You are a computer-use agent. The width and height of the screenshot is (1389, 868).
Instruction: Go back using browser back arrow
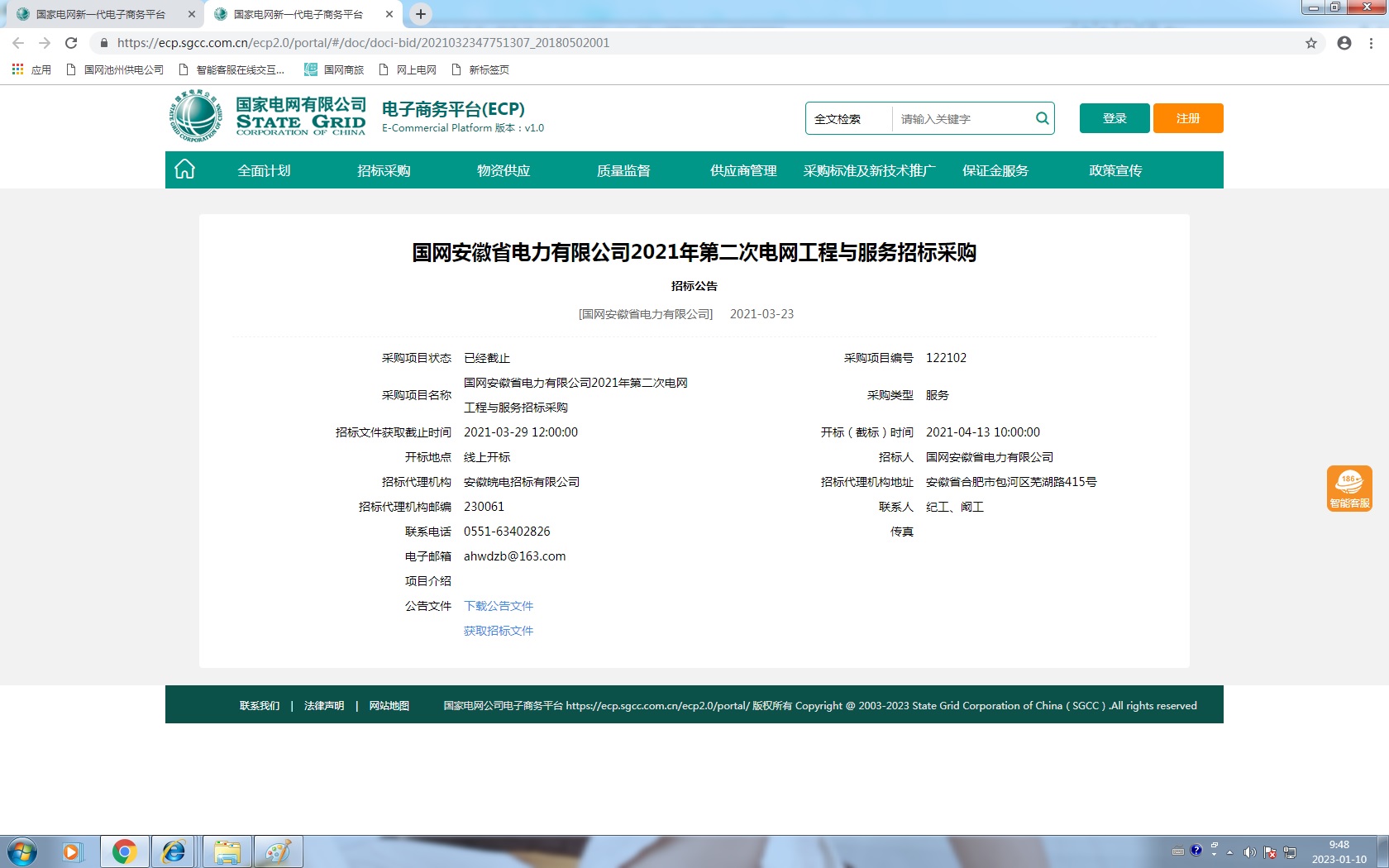pos(18,43)
